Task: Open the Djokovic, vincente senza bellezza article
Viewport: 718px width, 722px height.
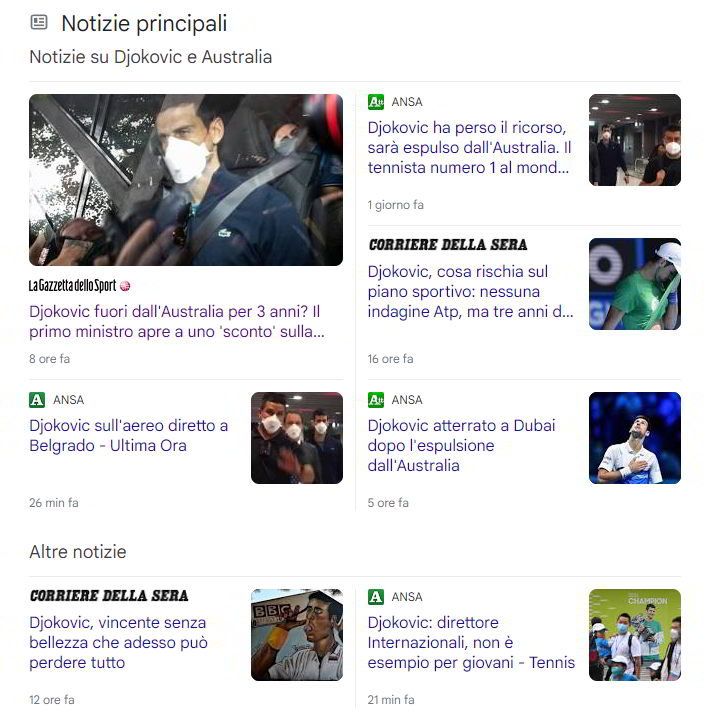Action: tap(118, 642)
